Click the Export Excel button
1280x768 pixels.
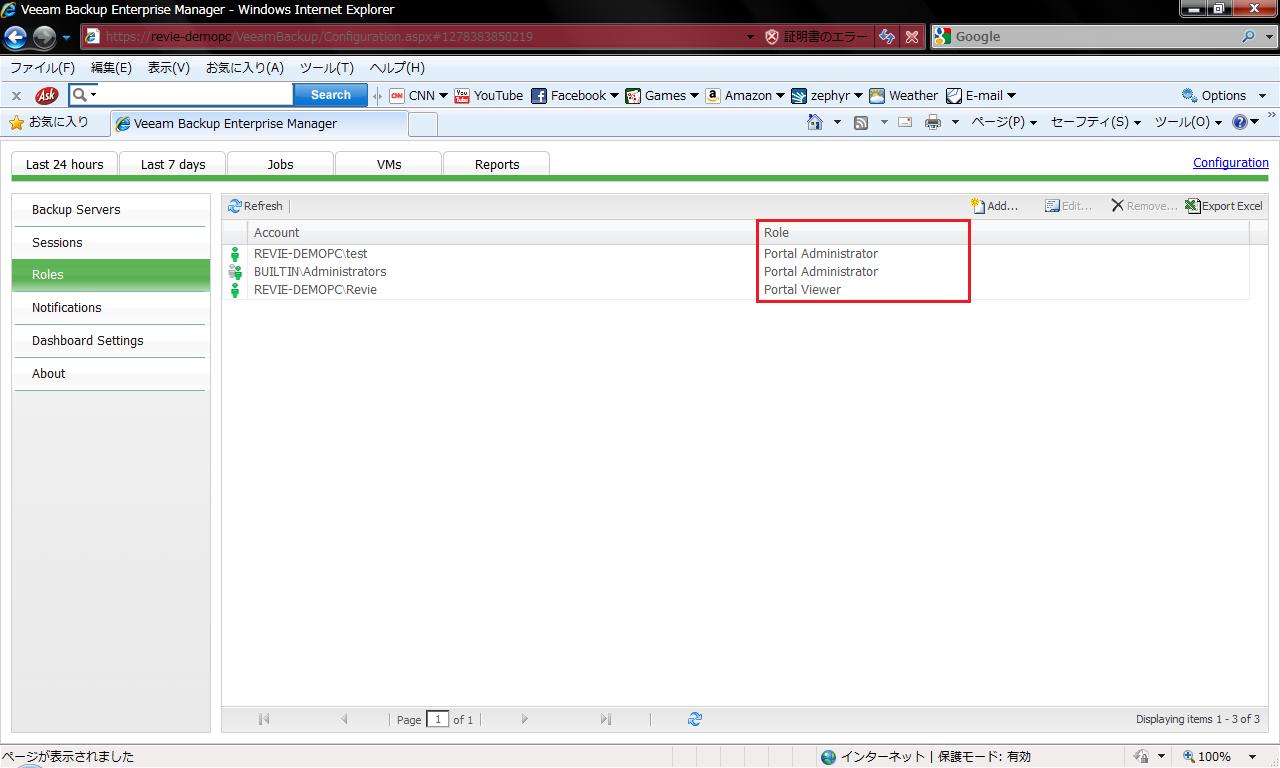point(1224,206)
